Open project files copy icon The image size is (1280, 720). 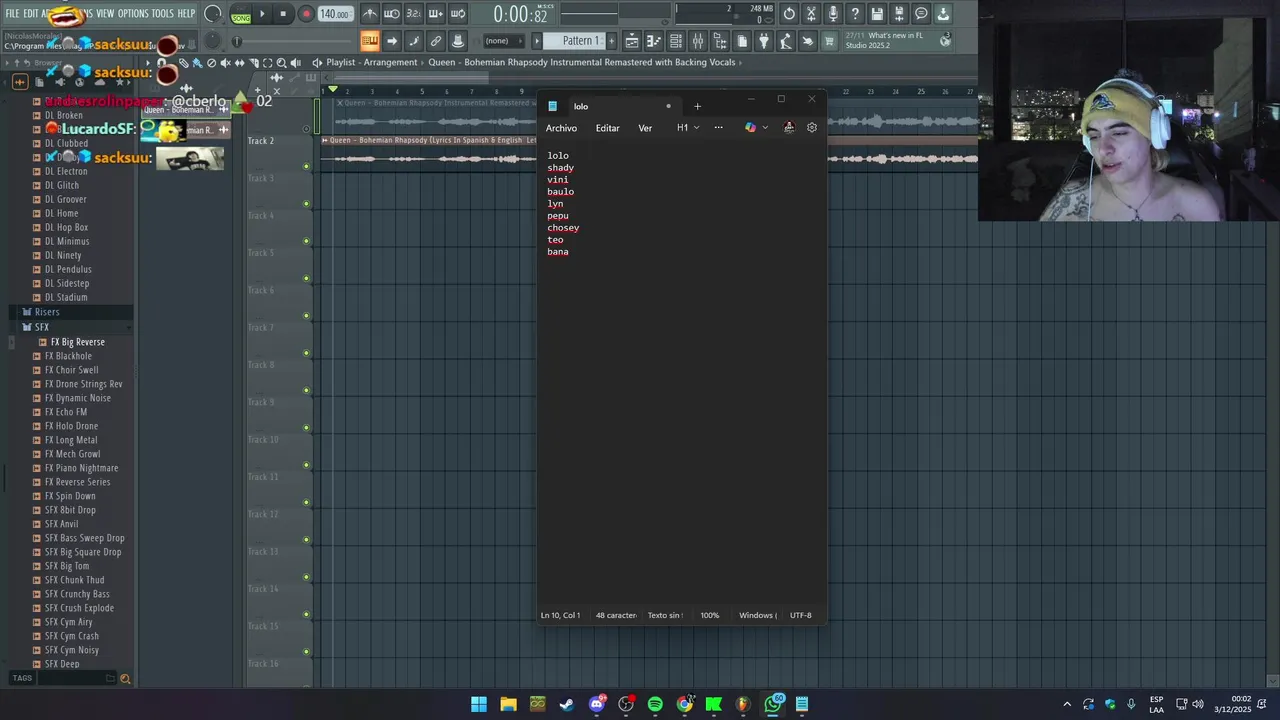point(742,41)
